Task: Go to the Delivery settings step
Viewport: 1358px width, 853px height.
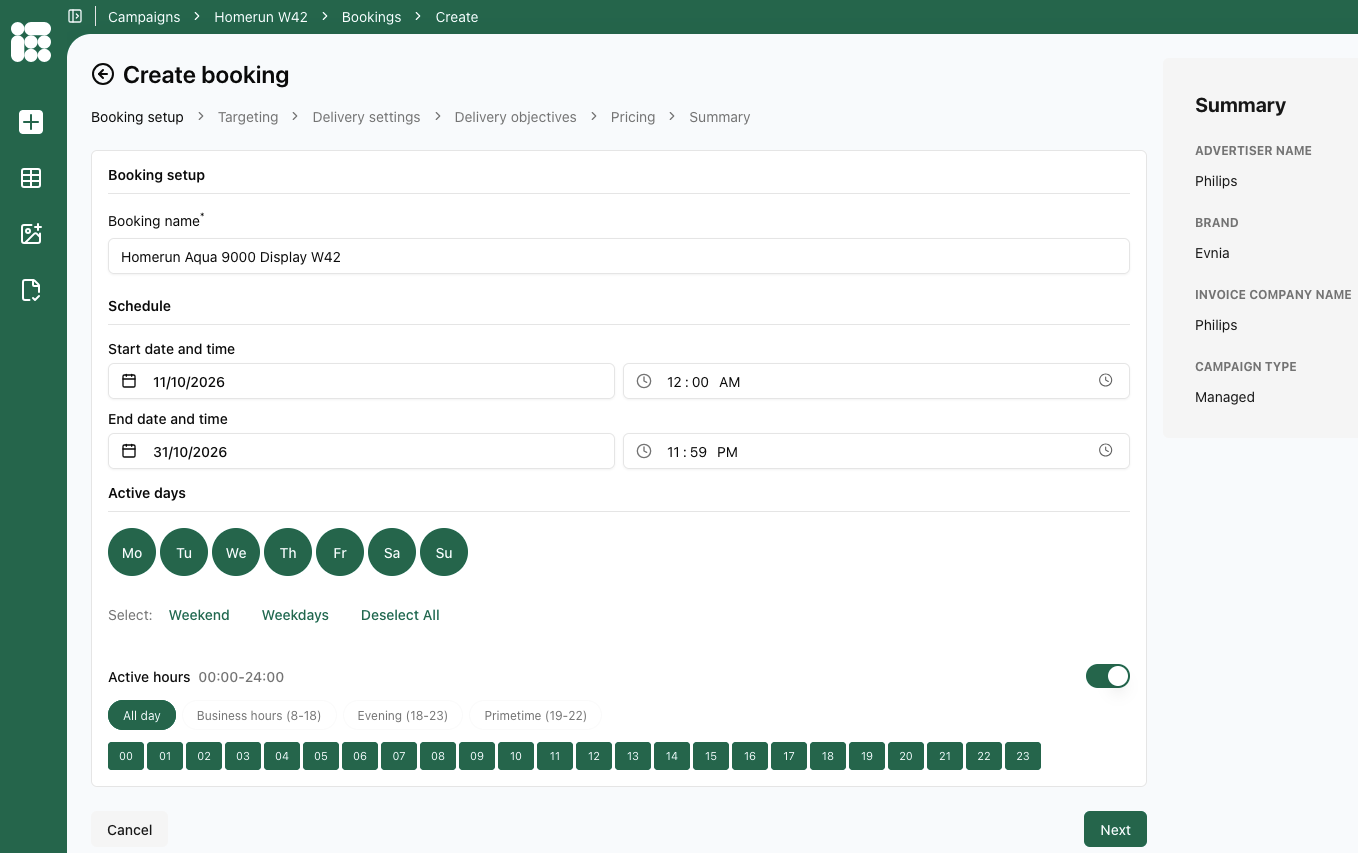Action: 366,117
